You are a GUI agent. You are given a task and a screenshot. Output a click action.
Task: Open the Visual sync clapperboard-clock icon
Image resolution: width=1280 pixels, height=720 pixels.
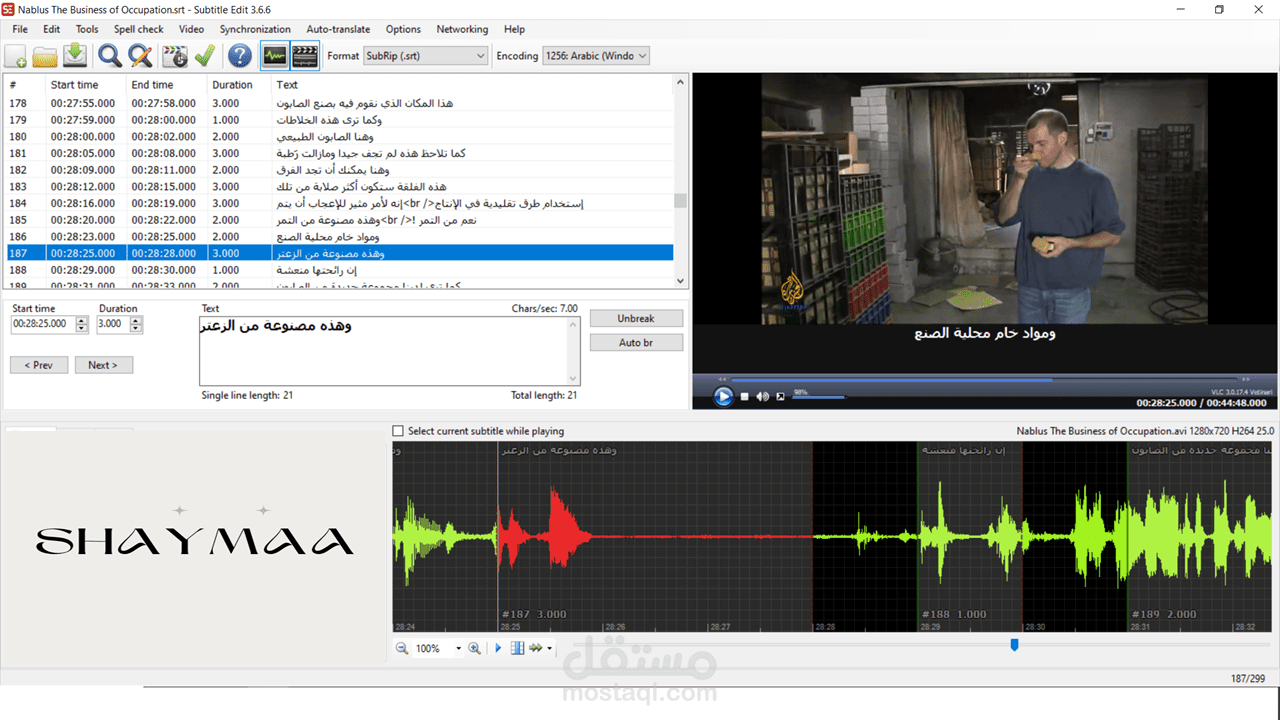(175, 56)
